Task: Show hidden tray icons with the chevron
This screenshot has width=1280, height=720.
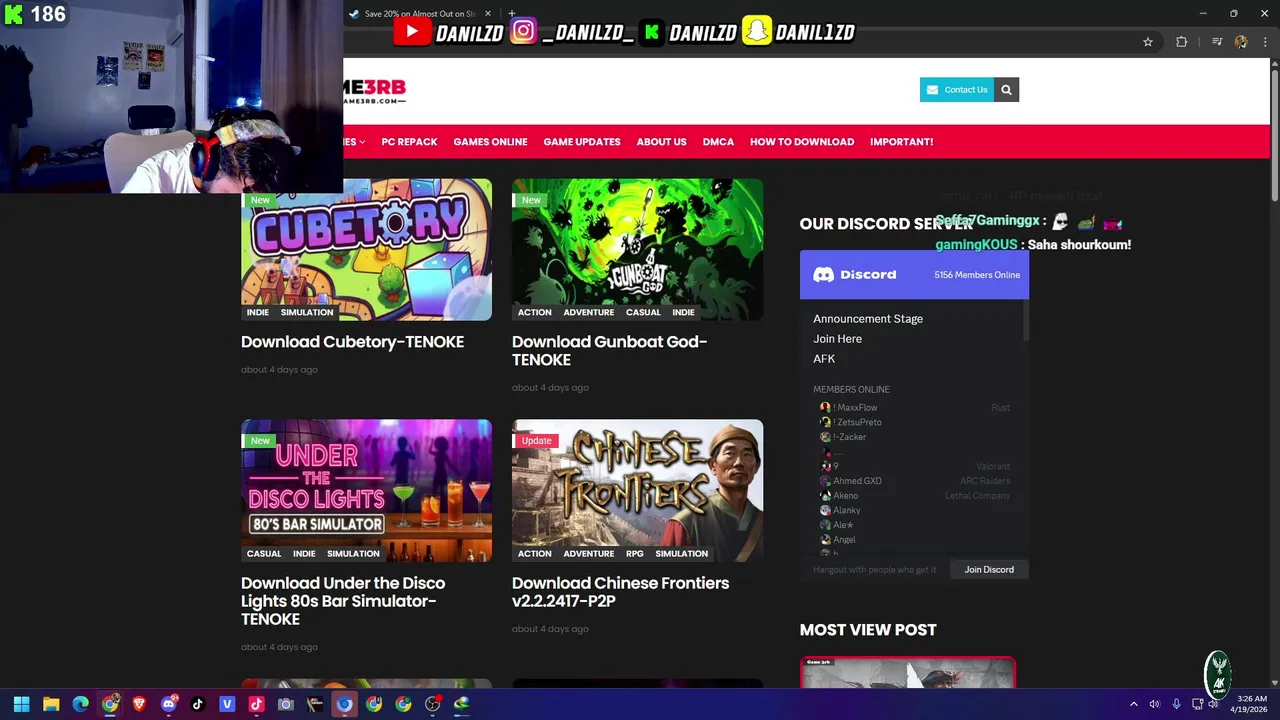Action: [1133, 704]
